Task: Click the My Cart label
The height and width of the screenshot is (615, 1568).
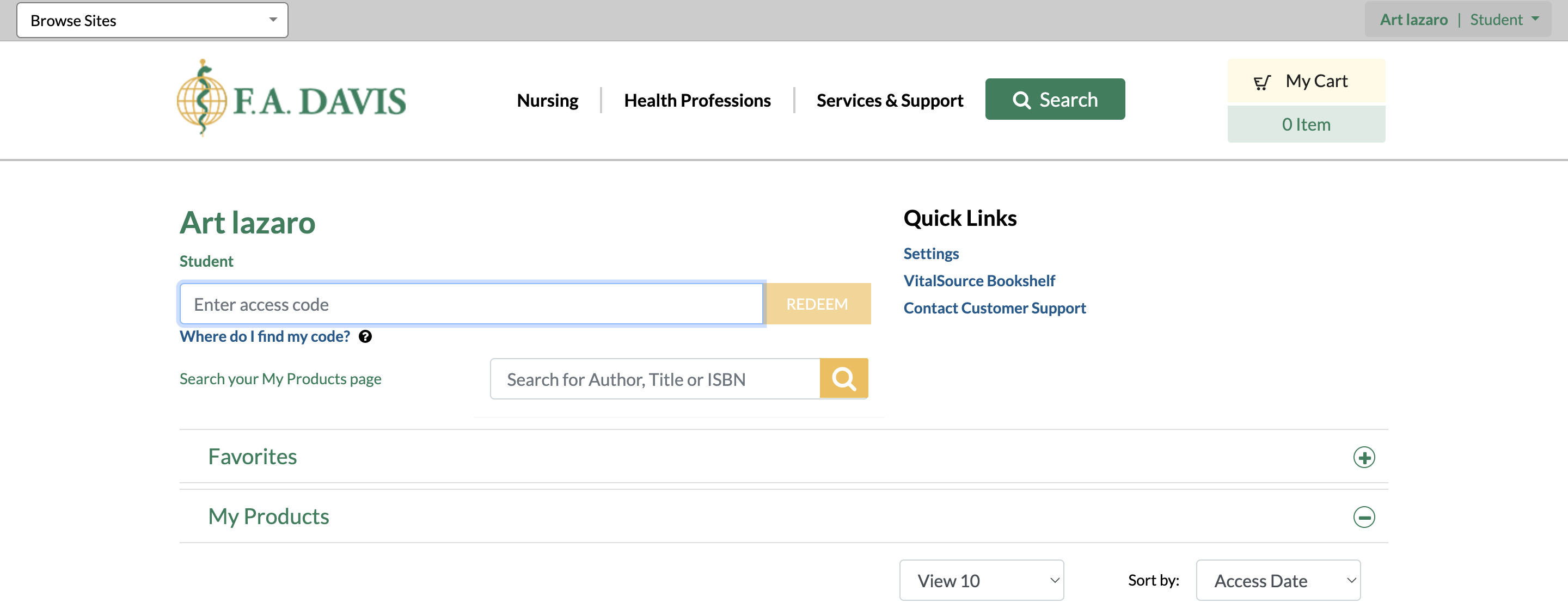Action: click(1316, 81)
